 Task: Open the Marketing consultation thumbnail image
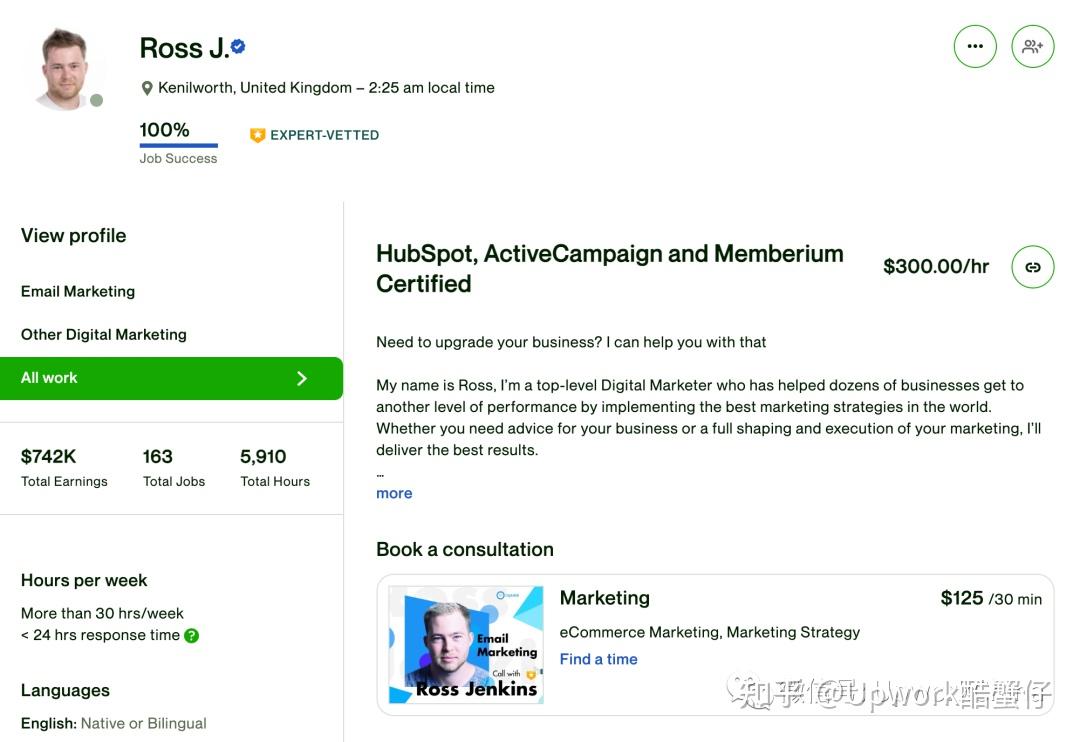click(x=466, y=645)
